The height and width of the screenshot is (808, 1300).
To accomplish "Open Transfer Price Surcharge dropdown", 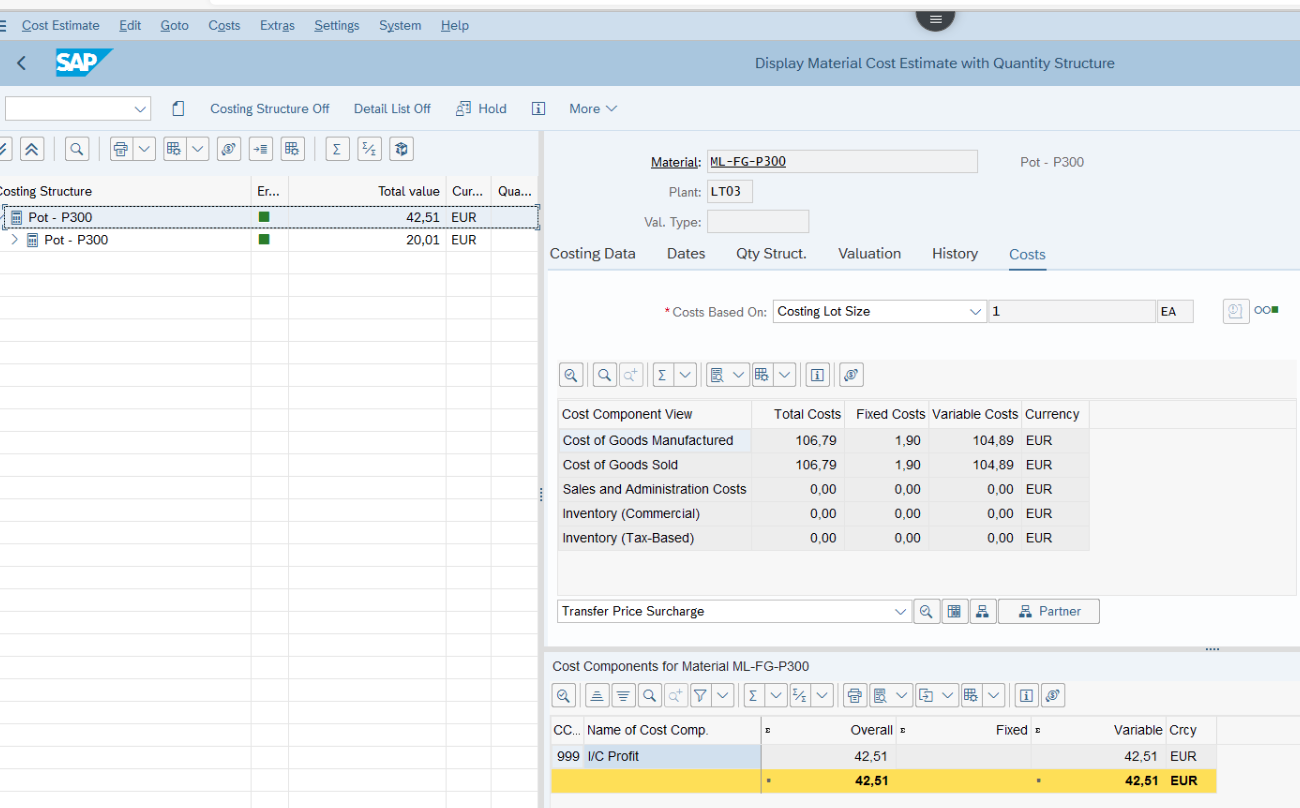I will pyautogui.click(x=900, y=611).
